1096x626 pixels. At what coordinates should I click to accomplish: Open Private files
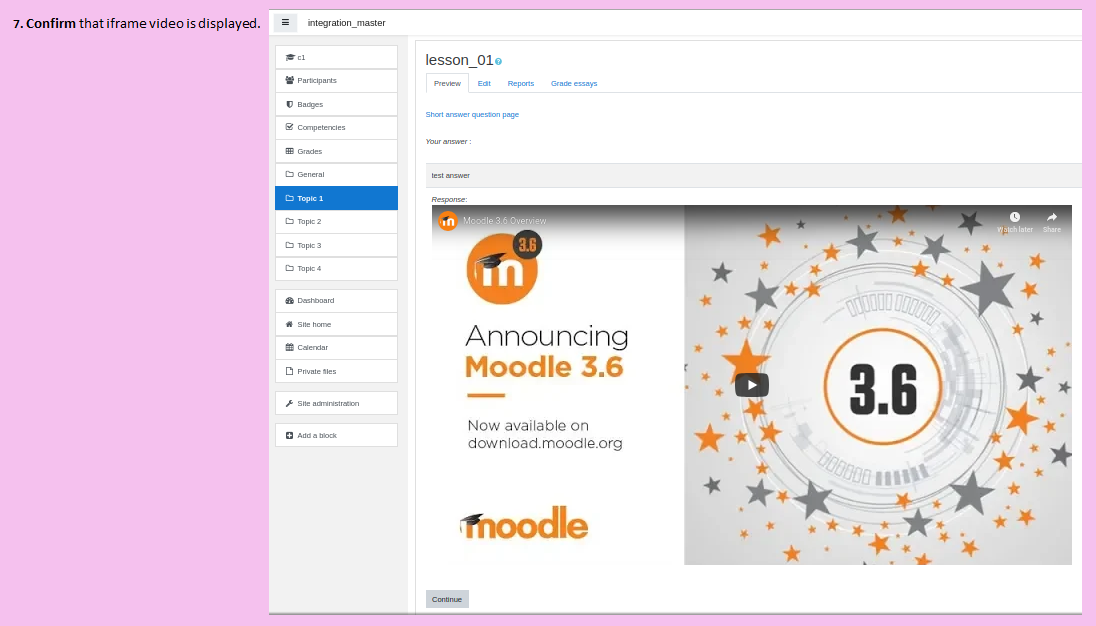pos(336,371)
